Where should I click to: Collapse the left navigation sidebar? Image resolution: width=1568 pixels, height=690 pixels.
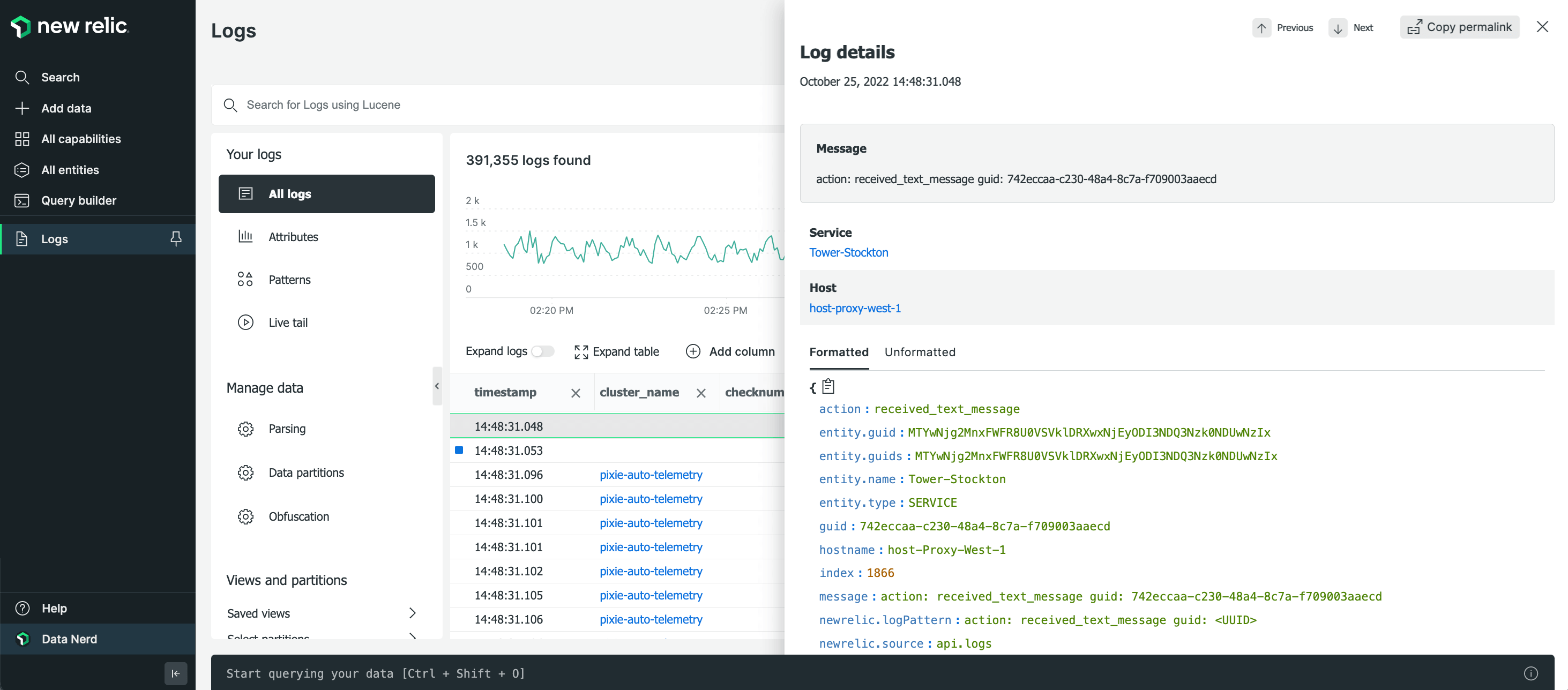176,673
